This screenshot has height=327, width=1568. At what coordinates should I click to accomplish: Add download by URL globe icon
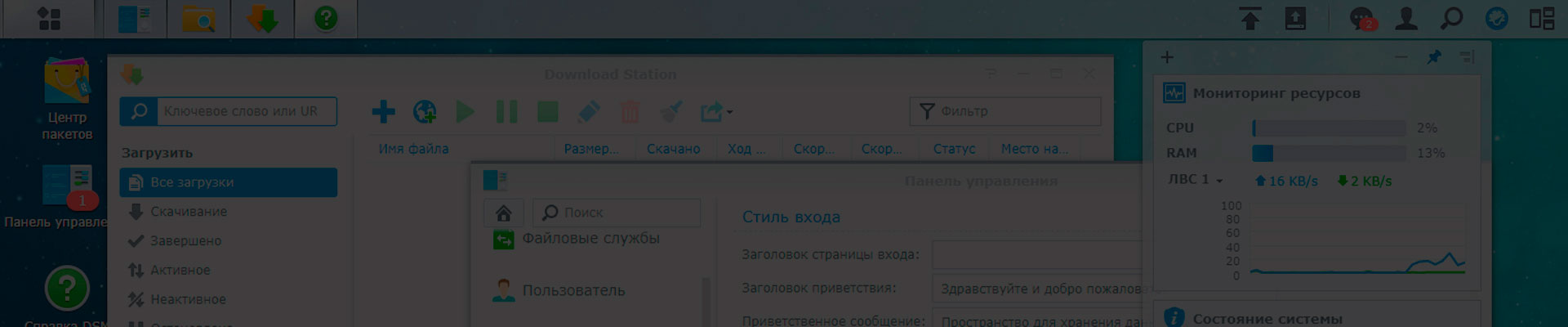pos(425,112)
